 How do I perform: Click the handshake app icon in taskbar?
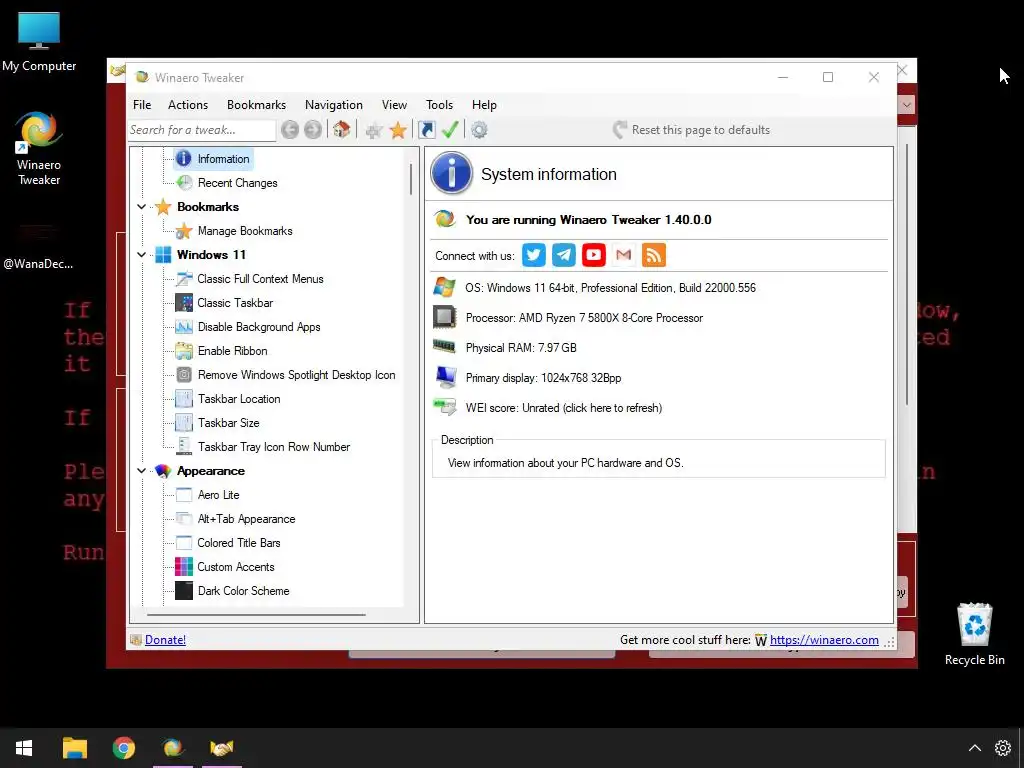[222, 748]
